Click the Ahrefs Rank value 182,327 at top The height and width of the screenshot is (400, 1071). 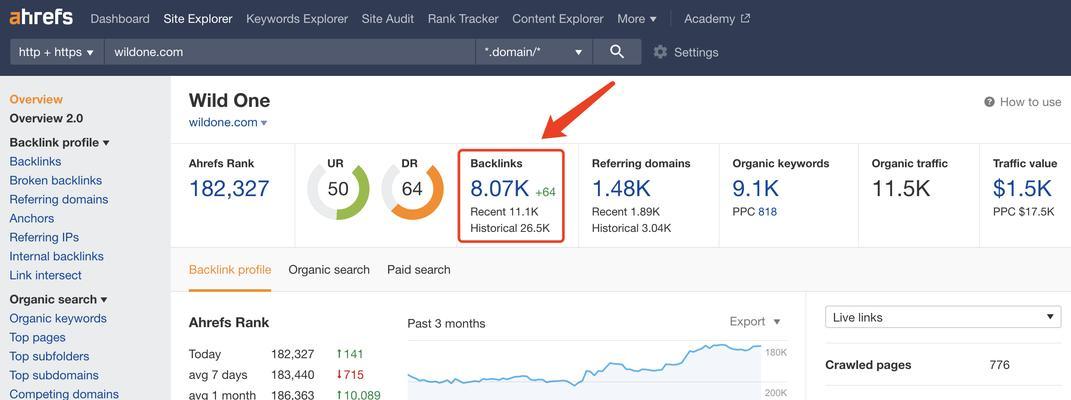[x=230, y=188]
